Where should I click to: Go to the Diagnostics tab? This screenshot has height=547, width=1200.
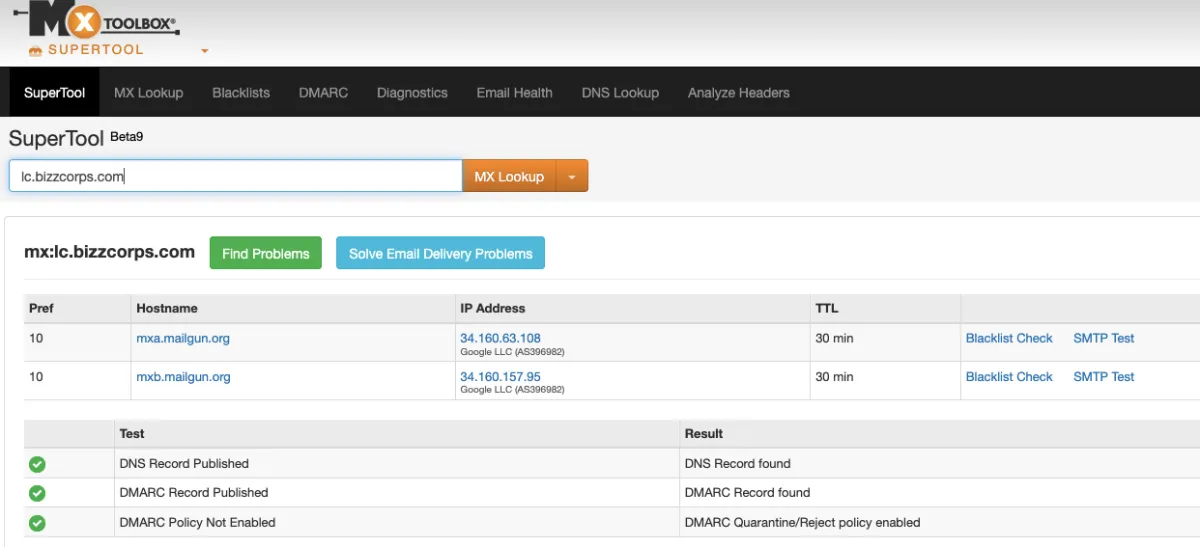click(x=412, y=92)
